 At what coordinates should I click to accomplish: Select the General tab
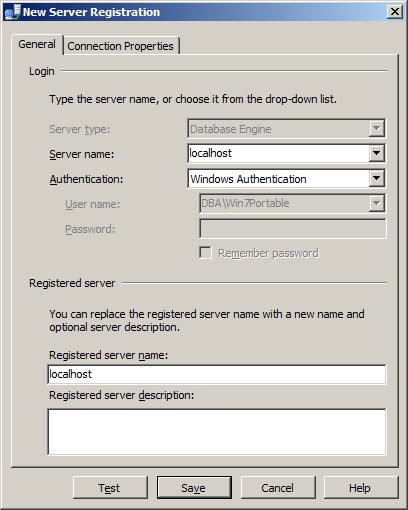[x=37, y=44]
